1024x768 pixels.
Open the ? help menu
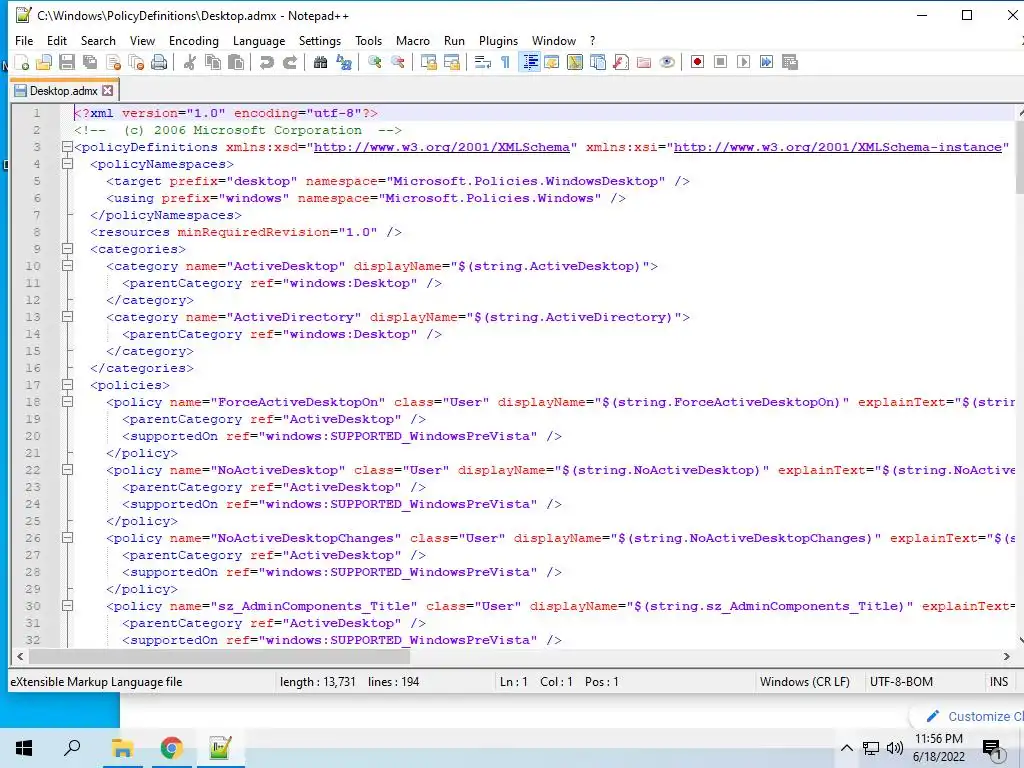[x=592, y=40]
